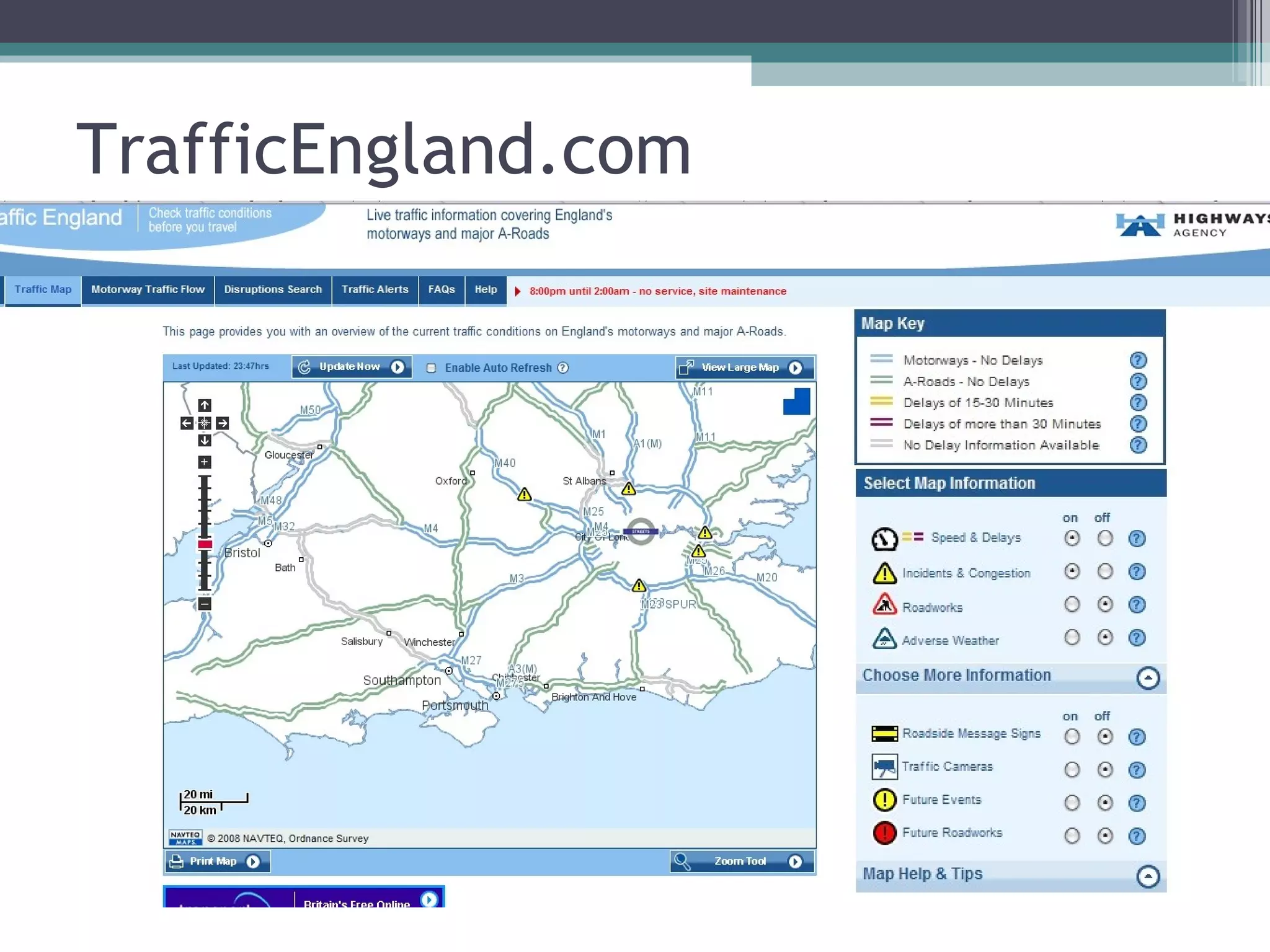Click the map recenter icon between arrows
The width and height of the screenshot is (1270, 952).
(205, 423)
